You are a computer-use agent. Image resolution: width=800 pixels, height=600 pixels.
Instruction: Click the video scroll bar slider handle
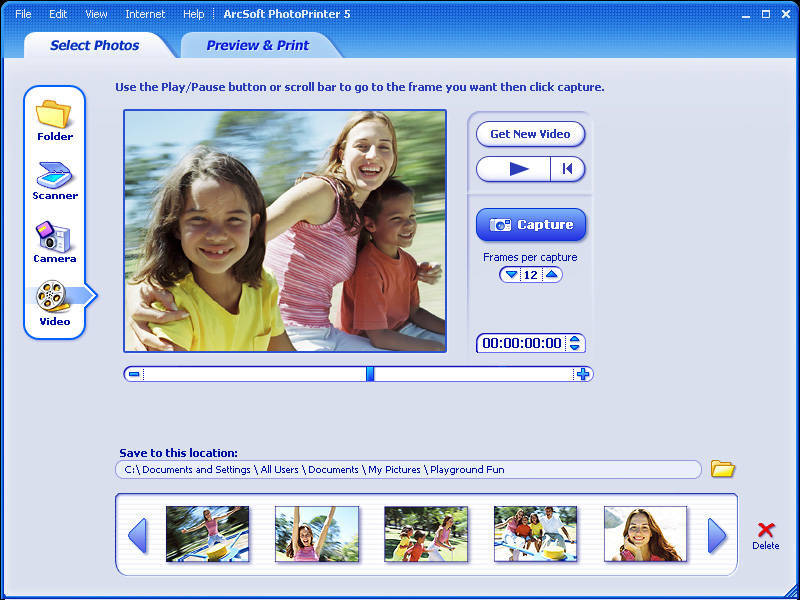[370, 374]
